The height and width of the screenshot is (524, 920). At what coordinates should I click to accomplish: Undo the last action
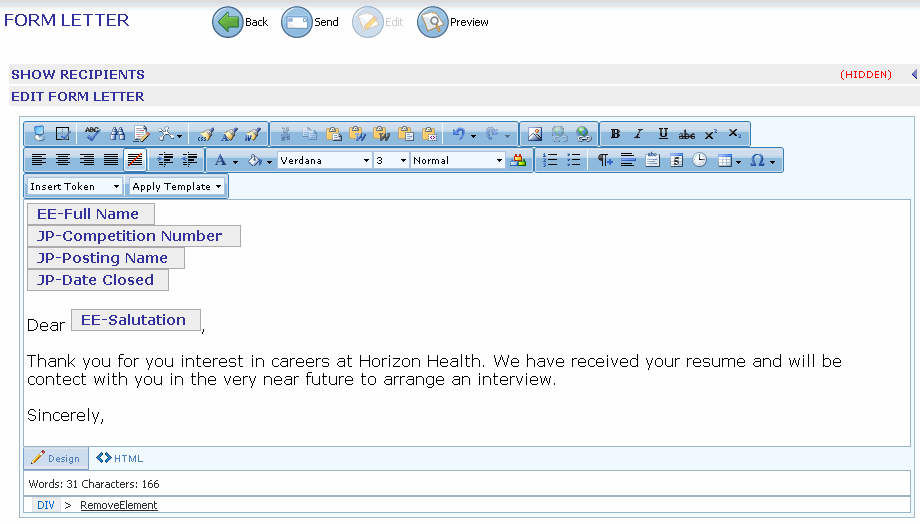click(458, 134)
